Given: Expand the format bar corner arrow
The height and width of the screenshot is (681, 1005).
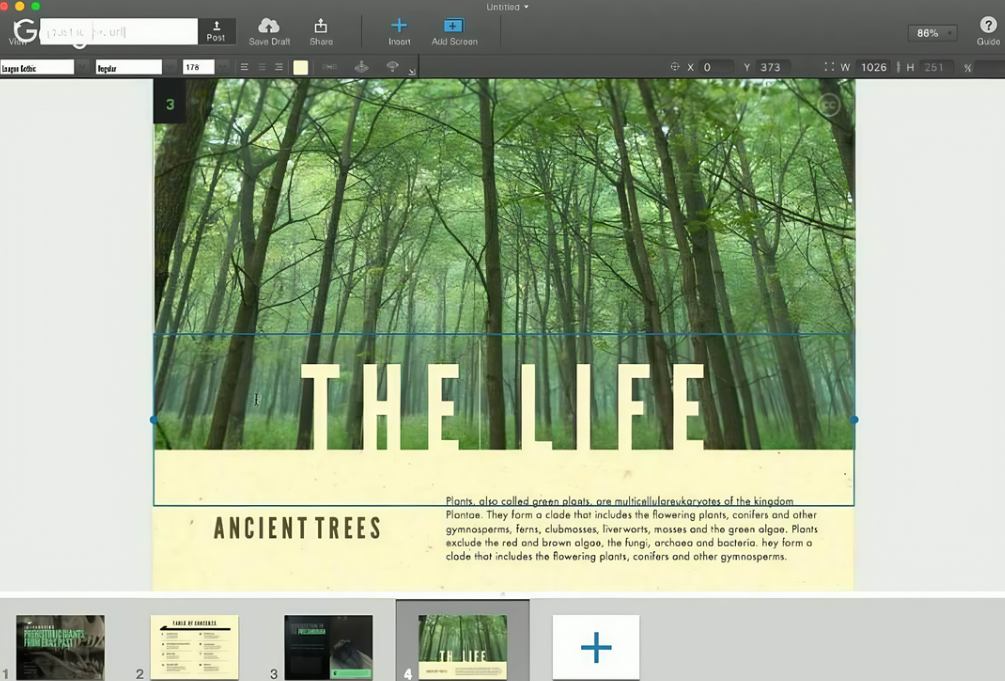Looking at the screenshot, I should [x=411, y=72].
